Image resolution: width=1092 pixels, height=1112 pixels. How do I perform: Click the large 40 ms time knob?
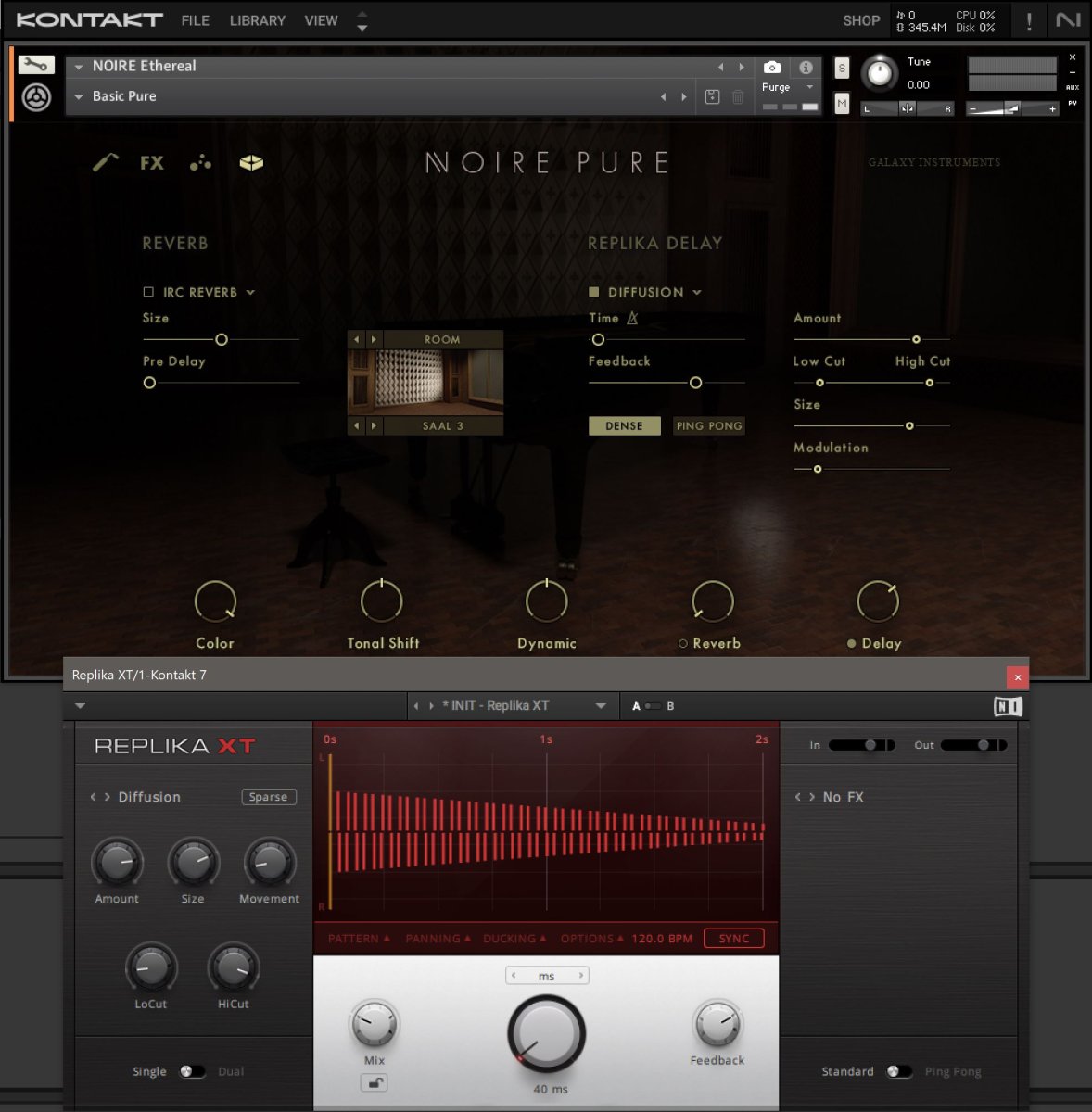point(546,1034)
